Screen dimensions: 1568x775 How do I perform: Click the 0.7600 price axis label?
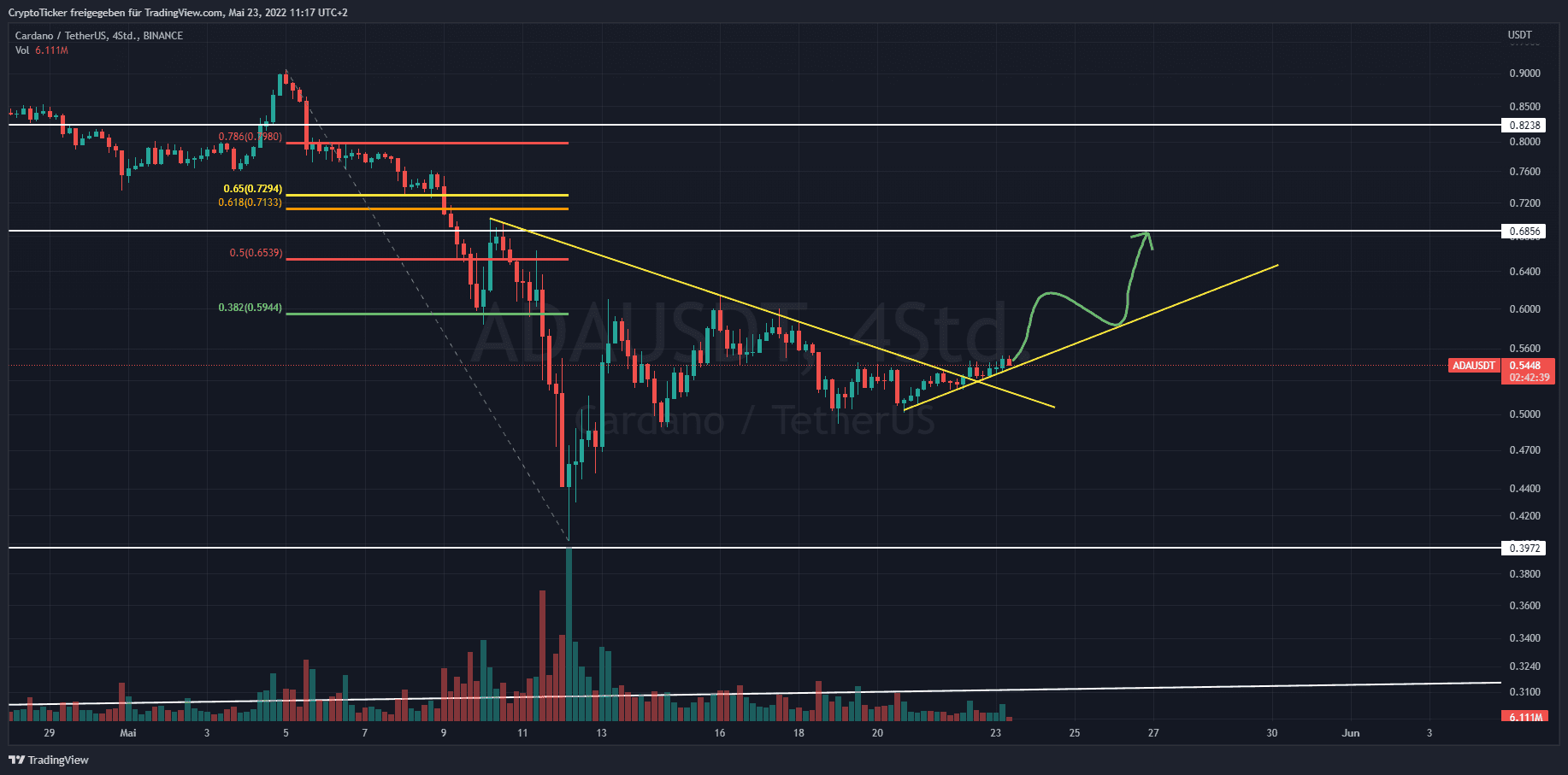point(1524,172)
